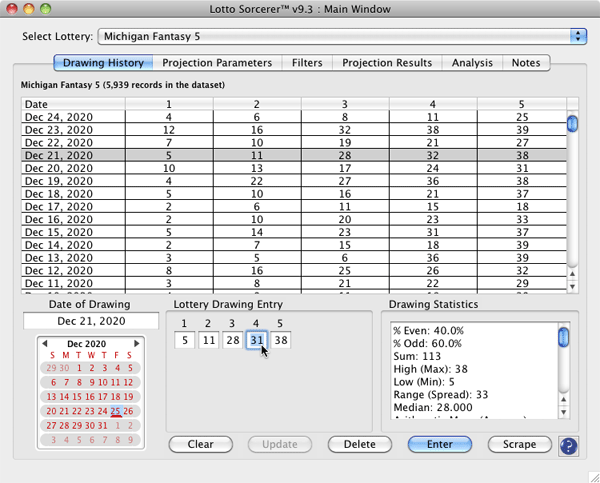Click entry field 4 containing 31

(257, 340)
